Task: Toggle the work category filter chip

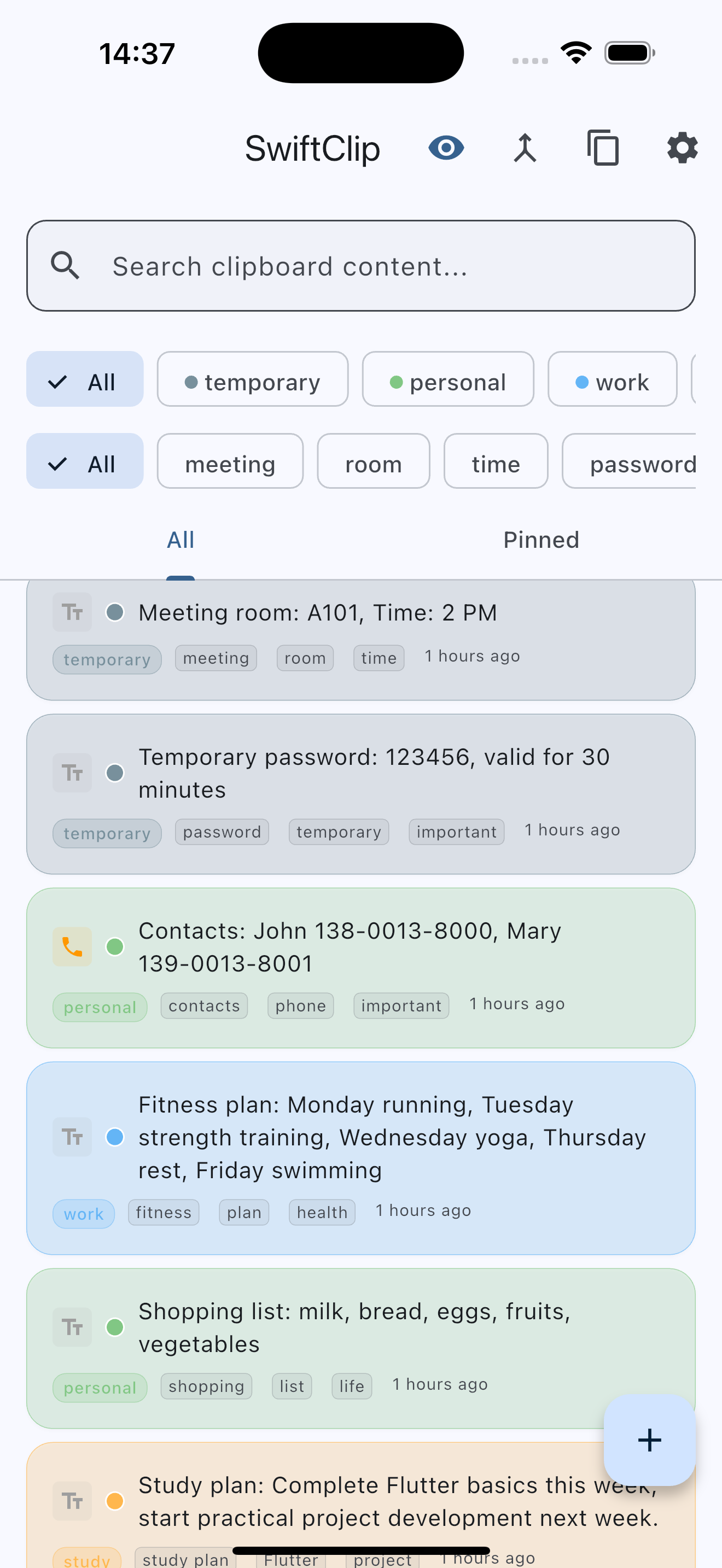Action: 613,382
